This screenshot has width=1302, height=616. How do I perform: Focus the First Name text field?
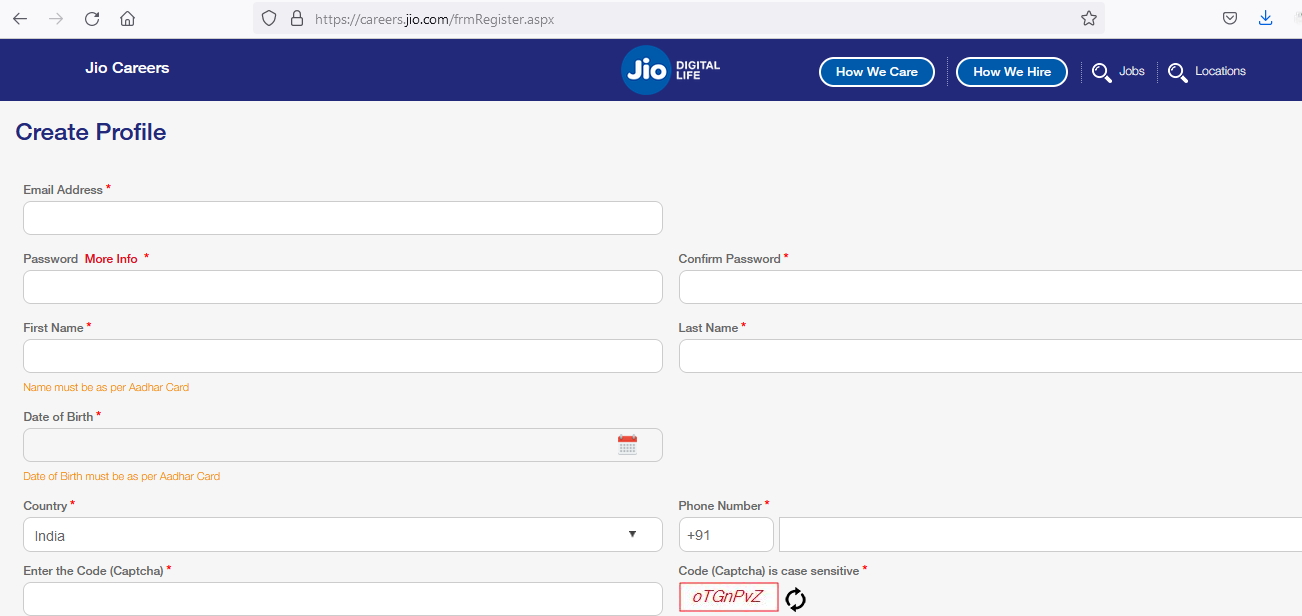pos(342,356)
